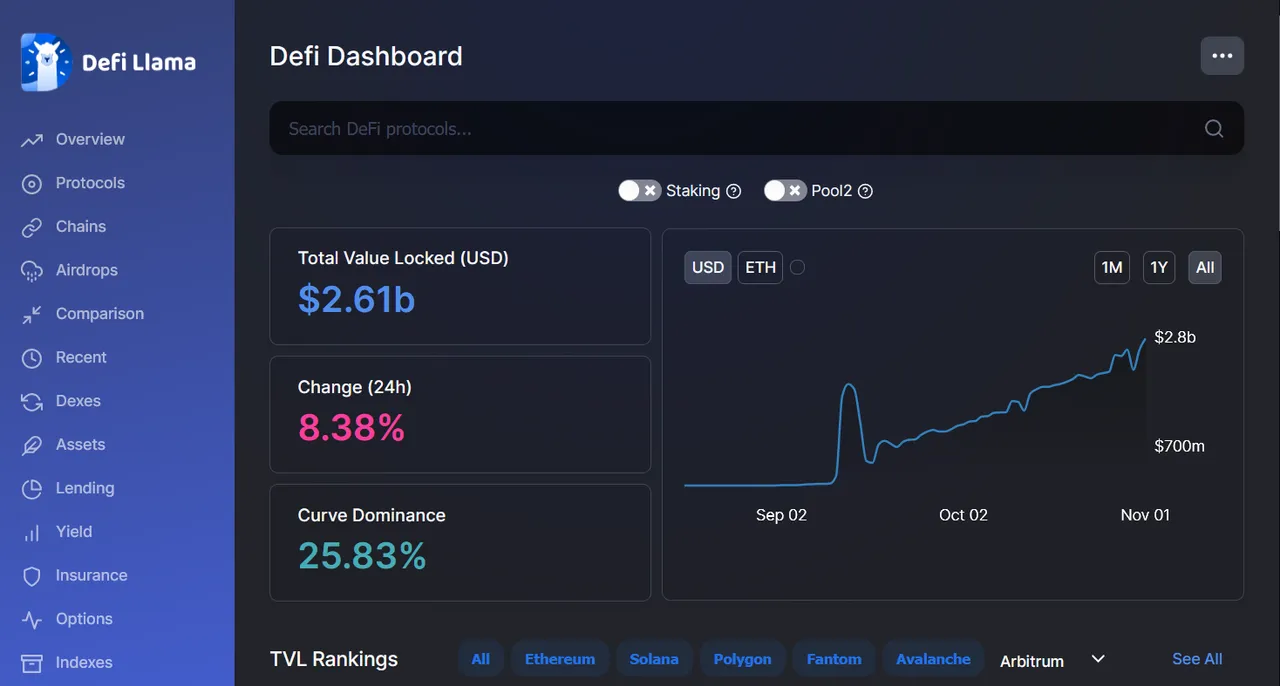Click the search magnifier icon
Screen dimensions: 1280x686
1214,128
